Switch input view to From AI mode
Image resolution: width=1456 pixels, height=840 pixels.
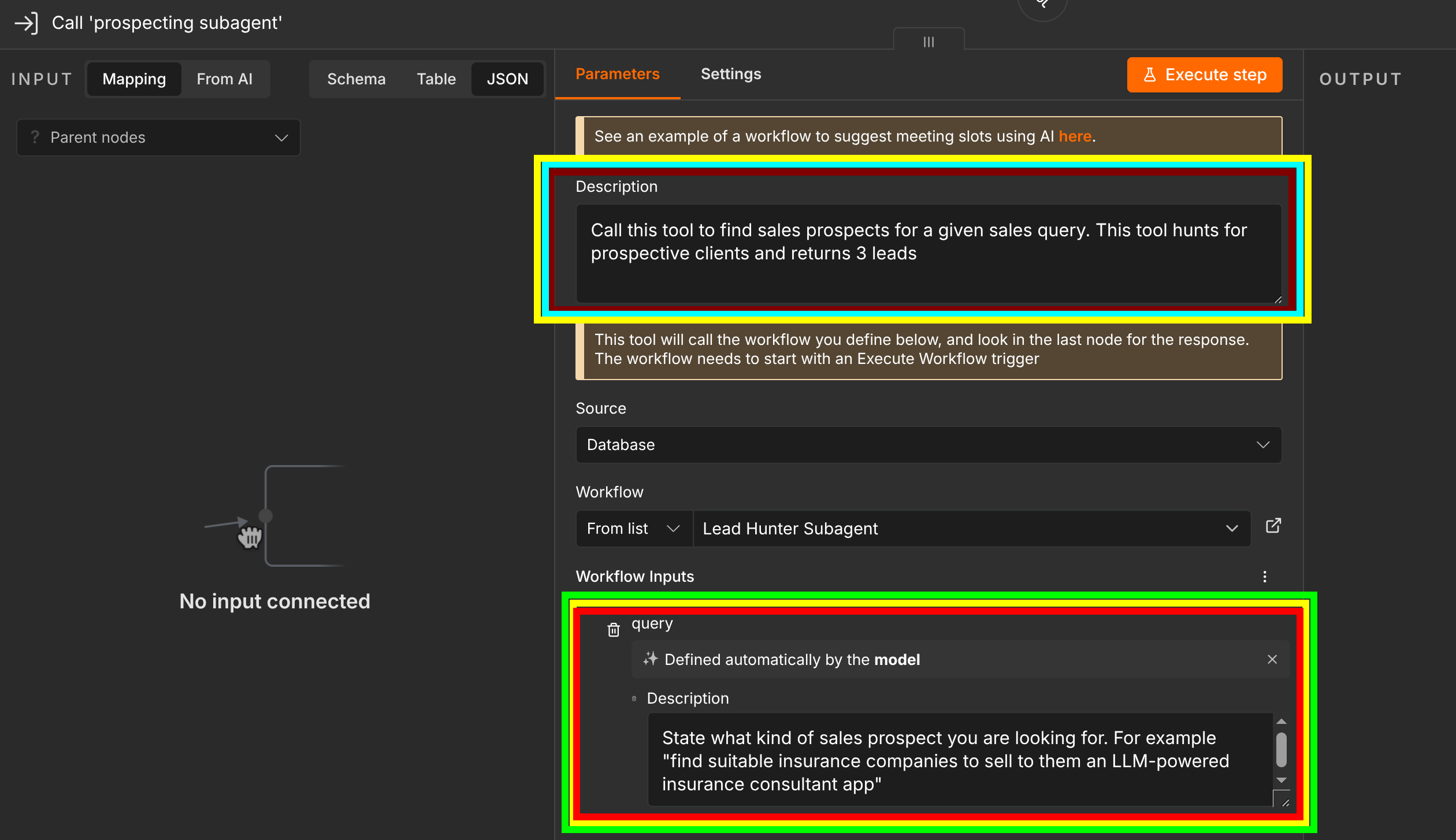[x=224, y=79]
